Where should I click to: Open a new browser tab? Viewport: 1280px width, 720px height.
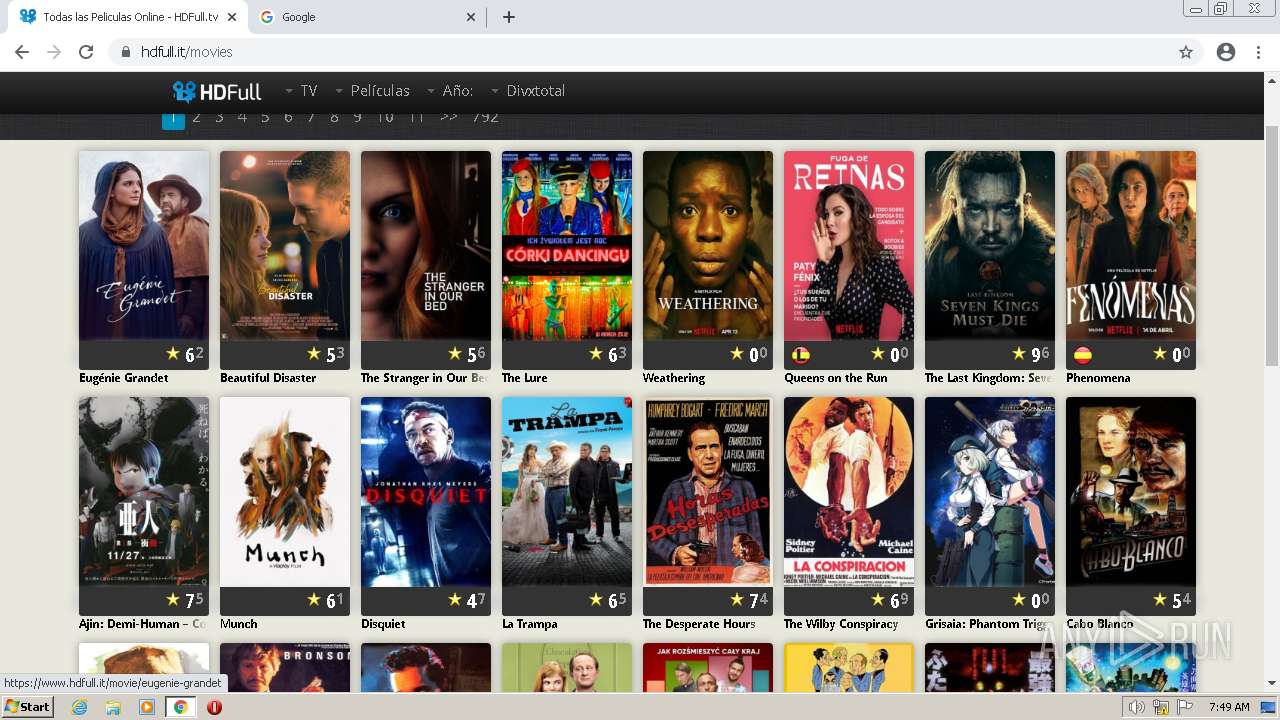[x=508, y=17]
